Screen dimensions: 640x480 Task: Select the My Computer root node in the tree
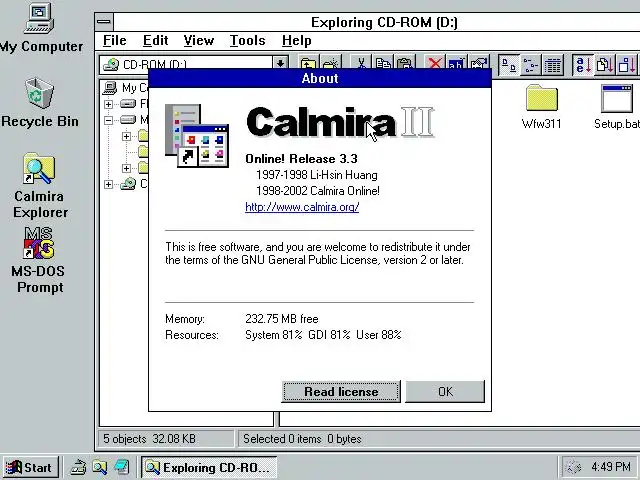(122, 88)
